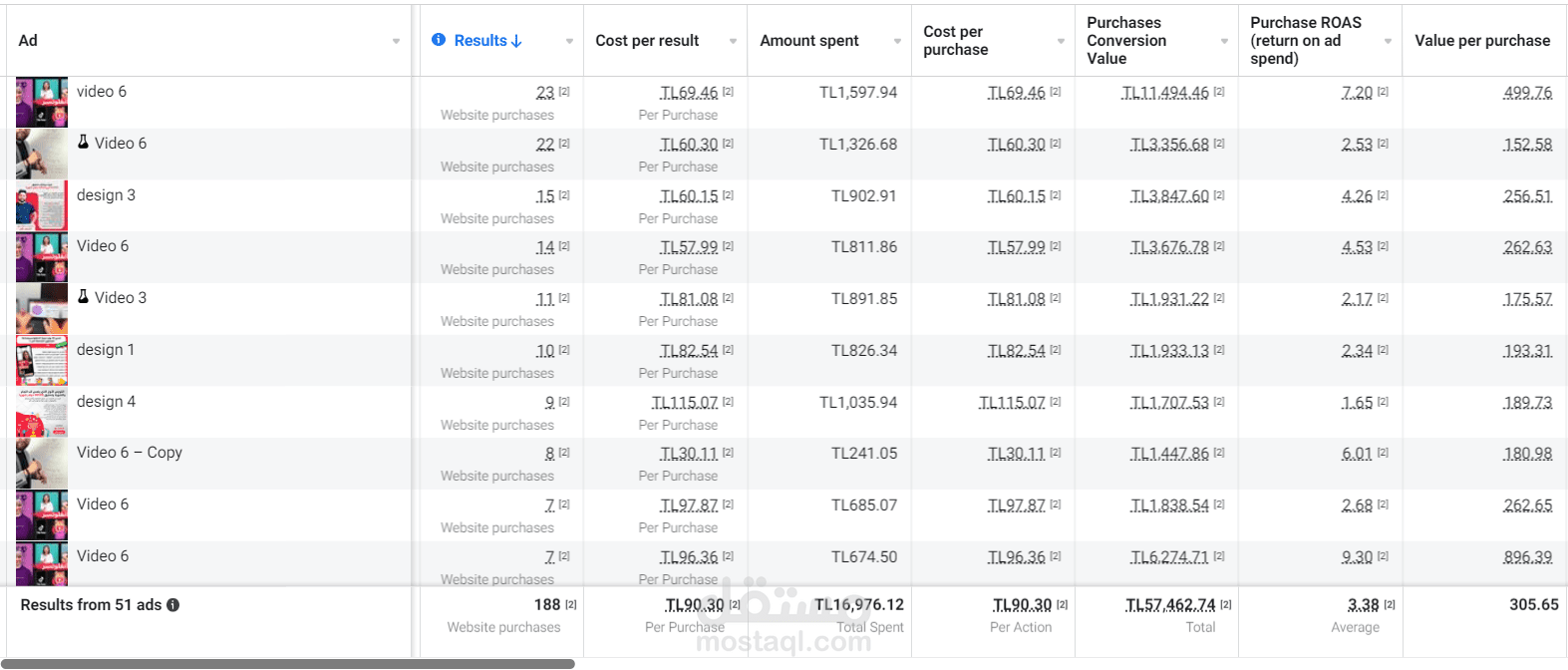Image resolution: width=1568 pixels, height=670 pixels.
Task: Click the footnote [2] marker beside 7.20 ROAS
Action: point(1383,92)
